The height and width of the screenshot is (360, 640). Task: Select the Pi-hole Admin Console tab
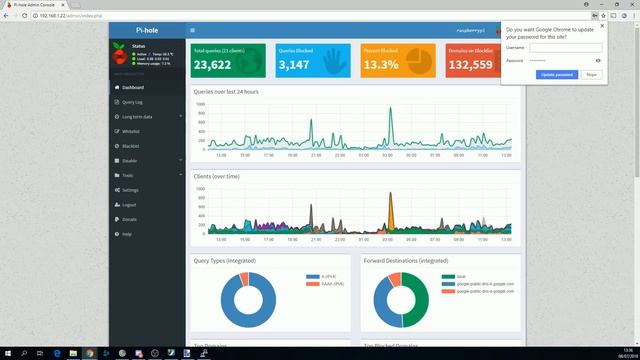35,5
